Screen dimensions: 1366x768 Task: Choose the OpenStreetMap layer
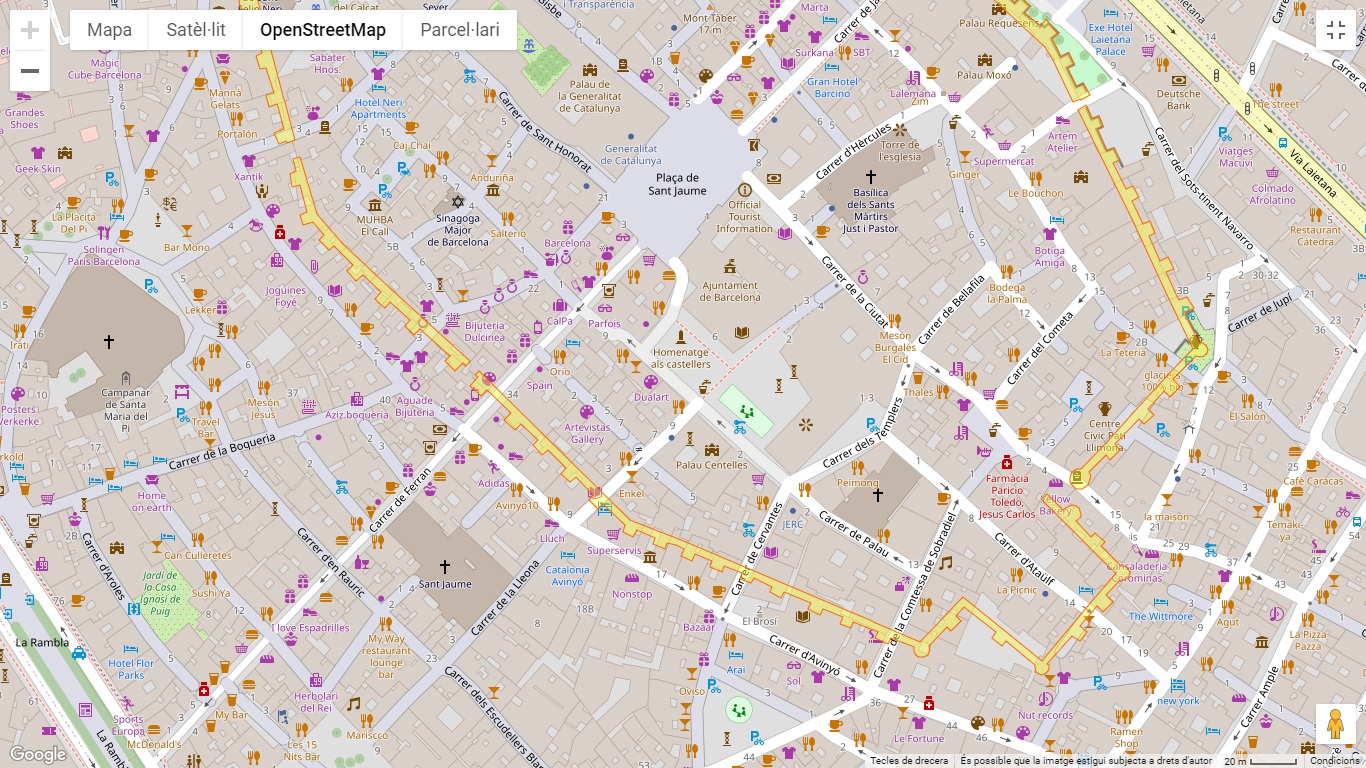click(x=322, y=30)
